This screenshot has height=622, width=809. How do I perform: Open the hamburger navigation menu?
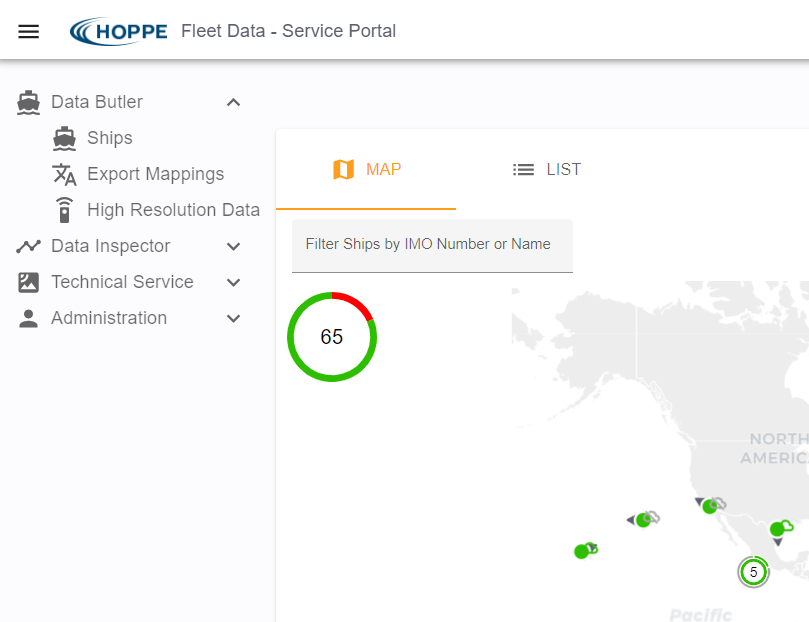point(29,31)
